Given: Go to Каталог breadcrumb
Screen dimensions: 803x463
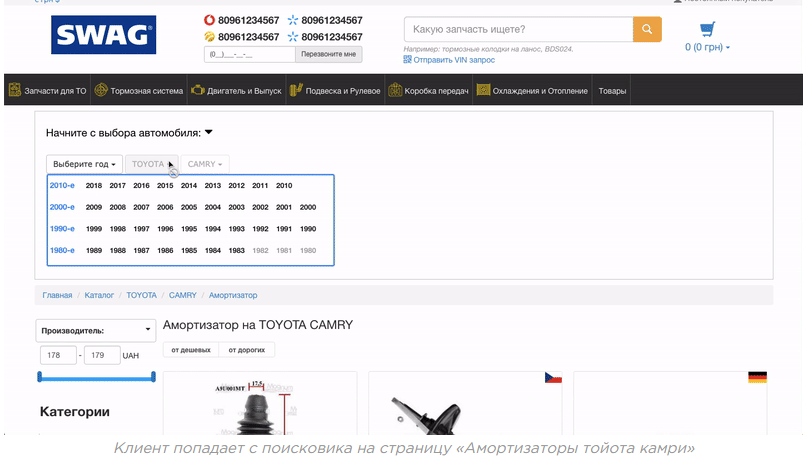Looking at the screenshot, I should [x=99, y=295].
